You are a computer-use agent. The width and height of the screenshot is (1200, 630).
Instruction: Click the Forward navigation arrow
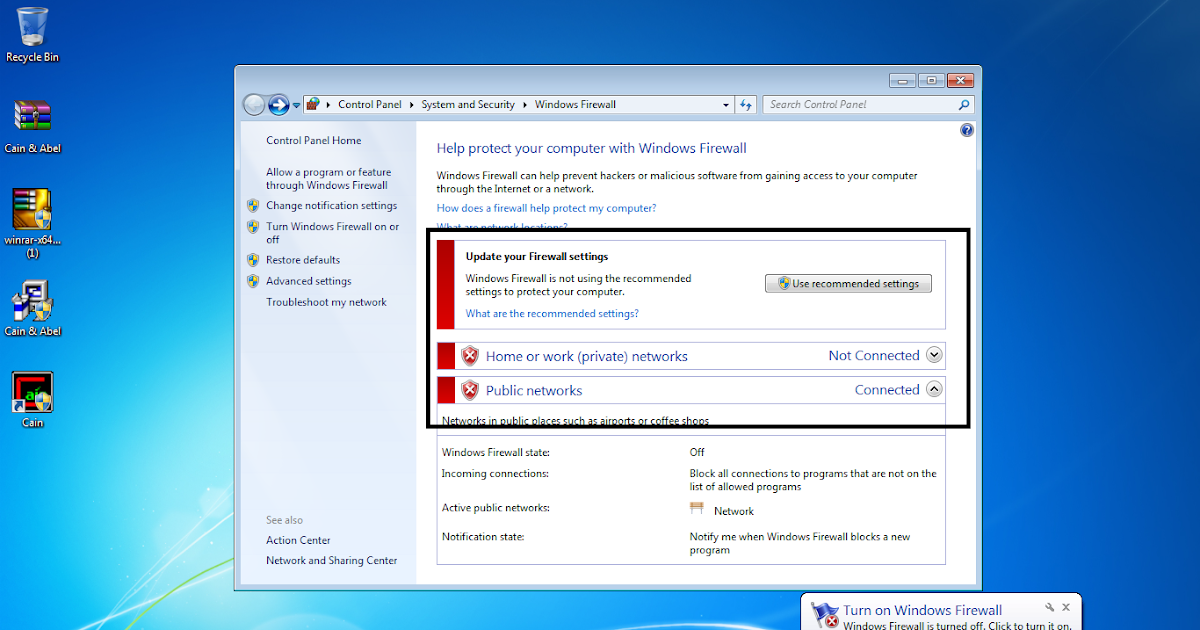[279, 104]
